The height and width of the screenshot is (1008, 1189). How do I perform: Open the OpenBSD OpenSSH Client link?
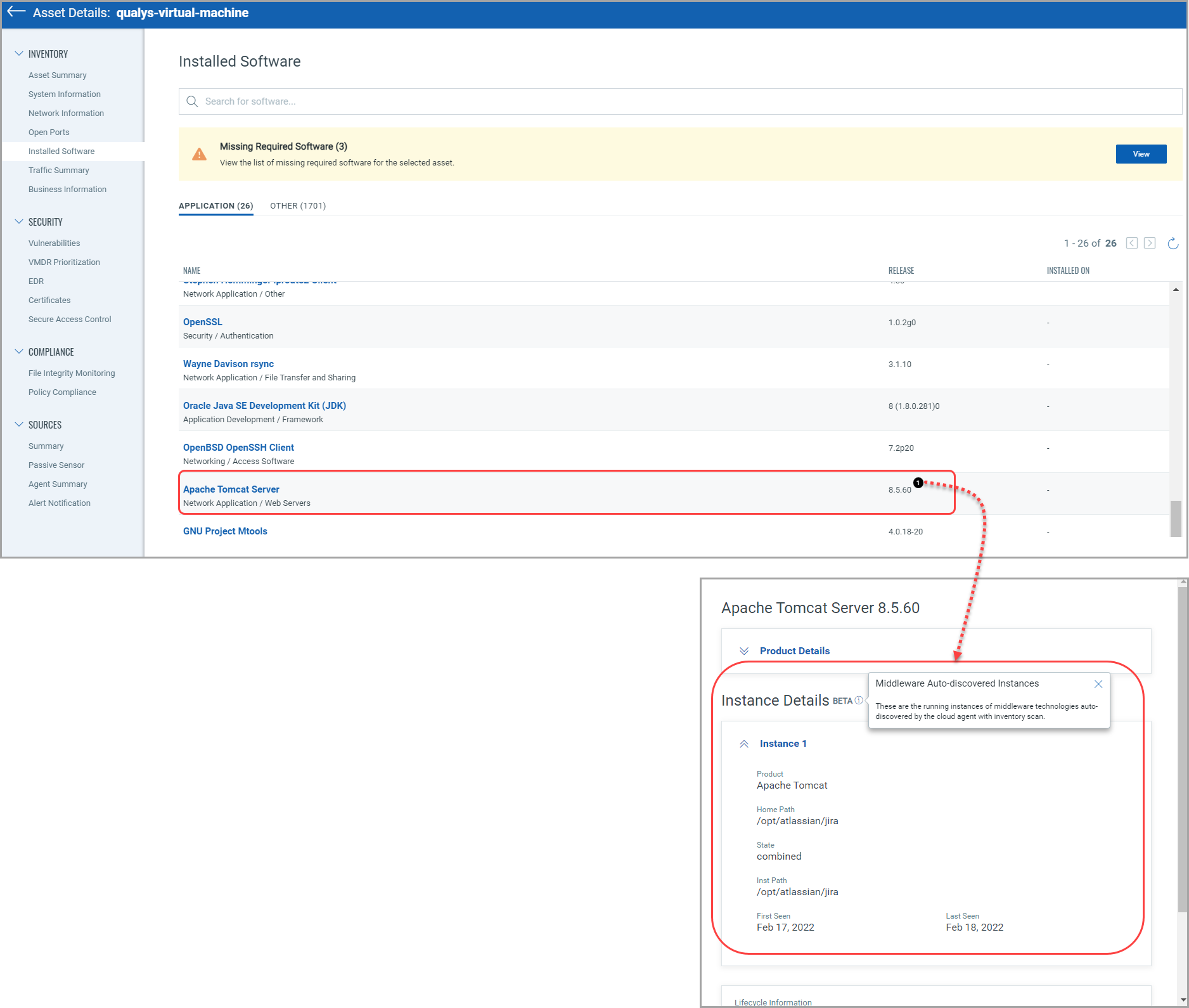(x=239, y=448)
